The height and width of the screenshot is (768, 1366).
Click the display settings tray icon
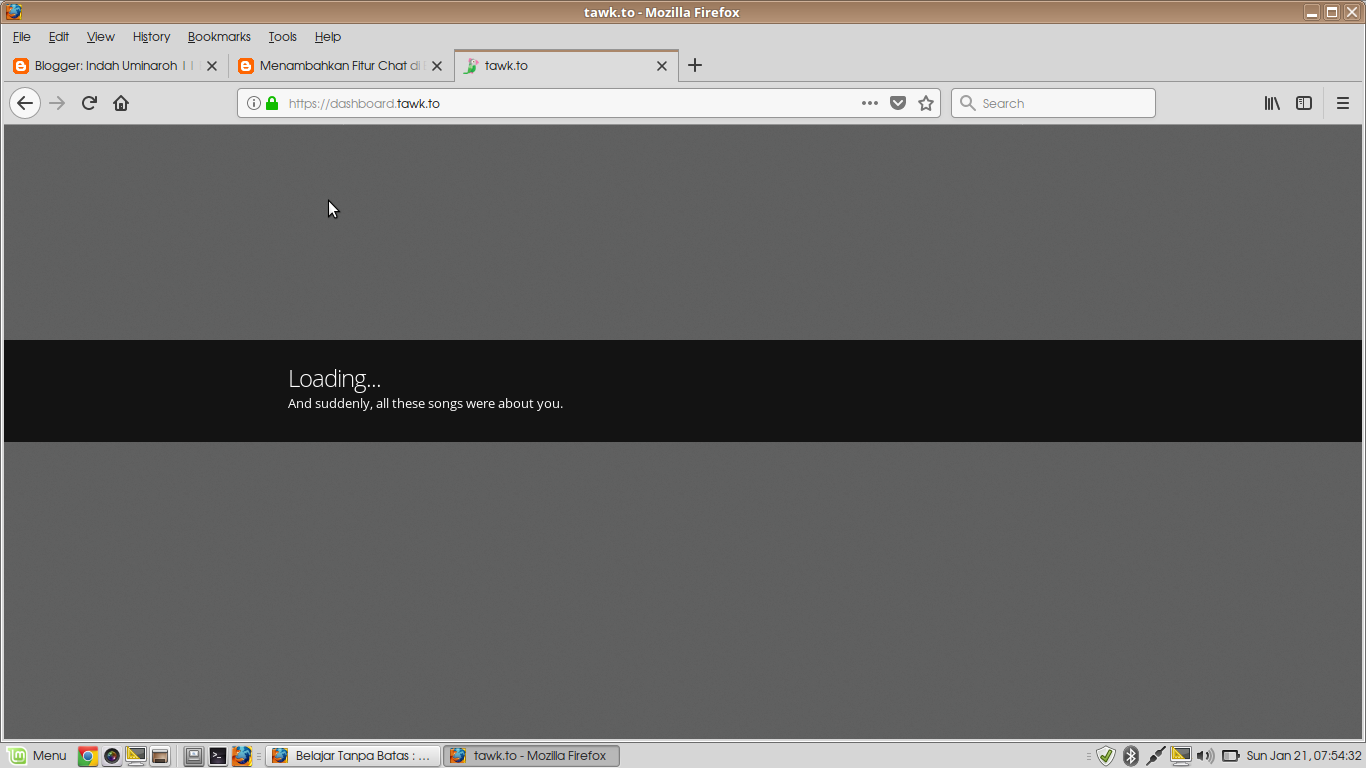[x=1181, y=756]
